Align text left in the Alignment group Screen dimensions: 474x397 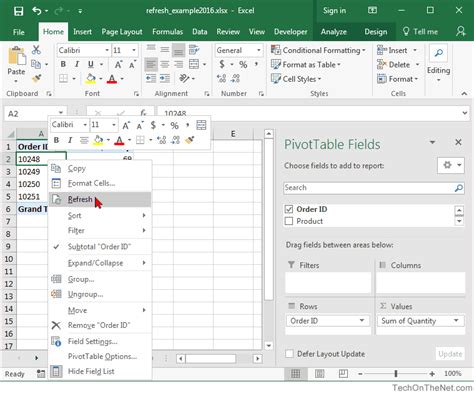click(x=151, y=64)
